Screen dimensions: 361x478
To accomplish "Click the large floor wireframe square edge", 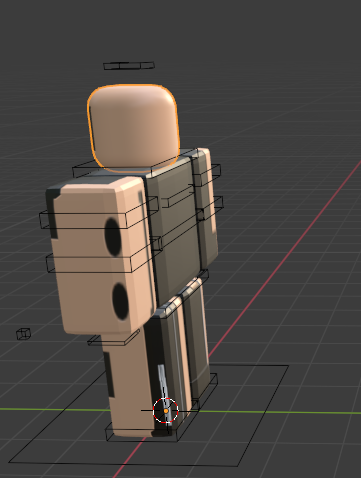I will [x=123, y=464].
